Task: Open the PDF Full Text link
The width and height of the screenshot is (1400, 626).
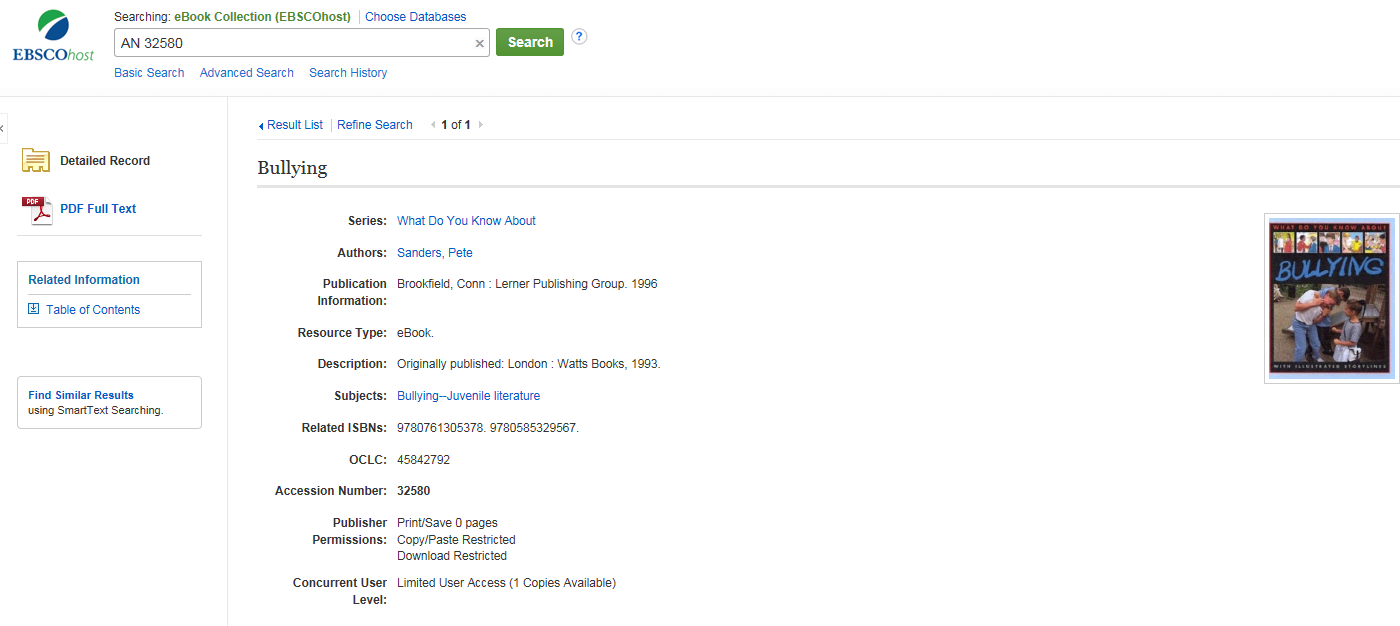Action: click(98, 209)
